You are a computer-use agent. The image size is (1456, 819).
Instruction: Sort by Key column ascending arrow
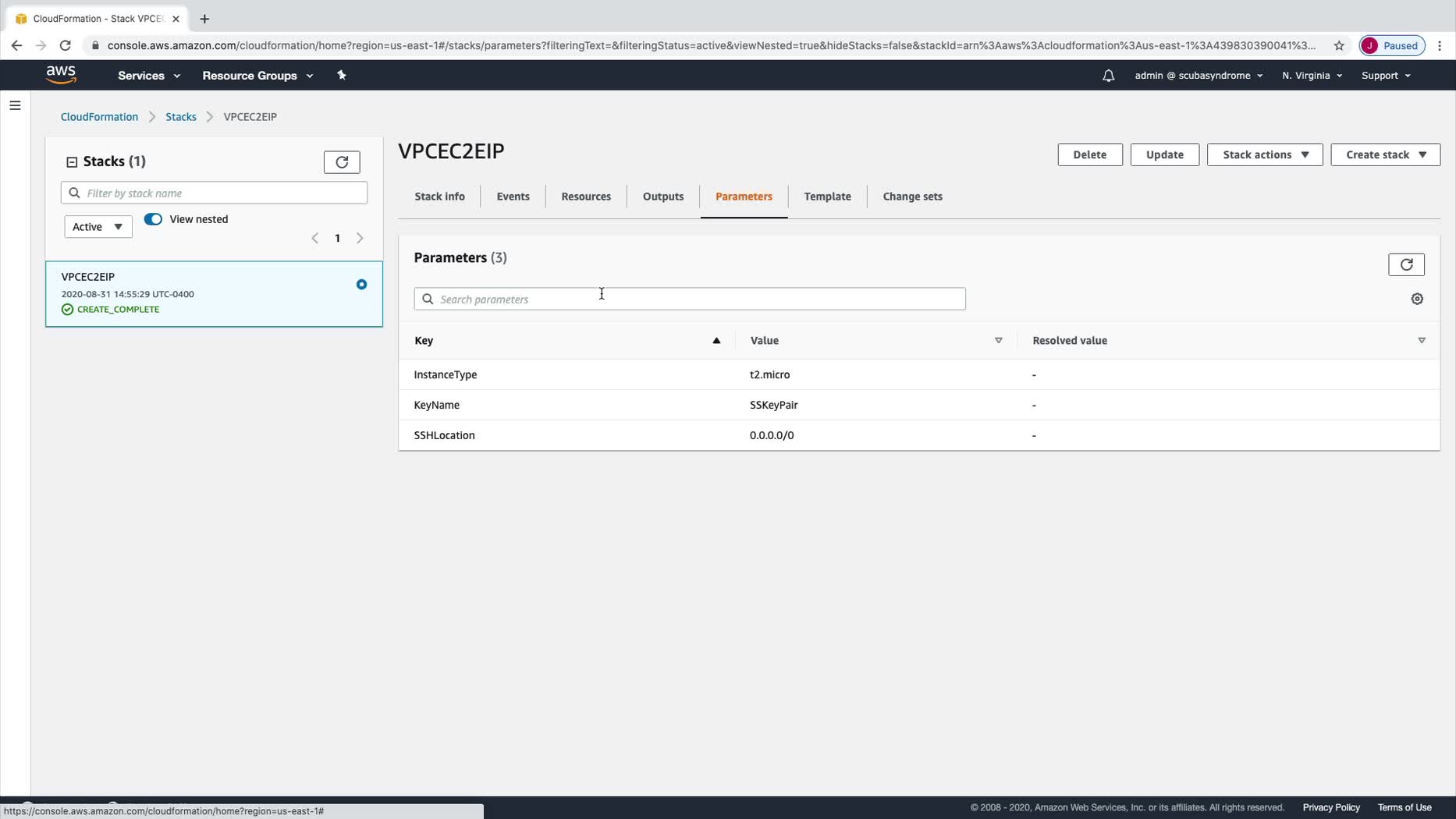pyautogui.click(x=716, y=341)
